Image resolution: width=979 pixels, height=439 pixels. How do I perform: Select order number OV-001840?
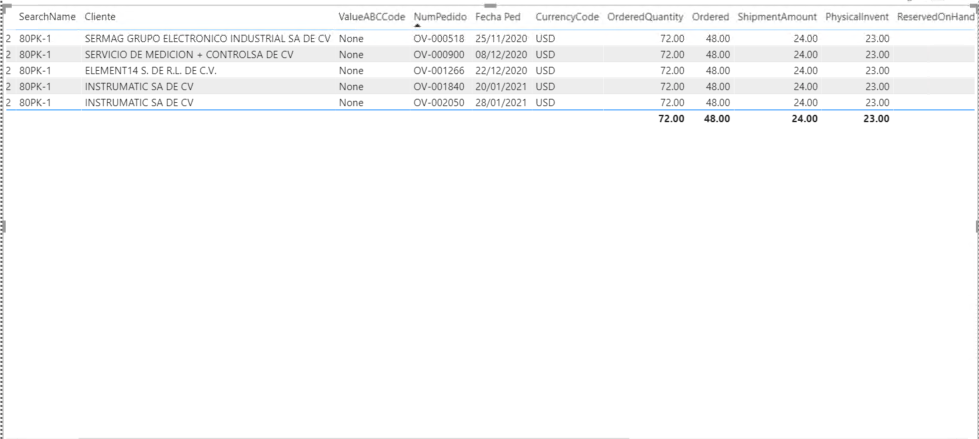click(x=439, y=87)
